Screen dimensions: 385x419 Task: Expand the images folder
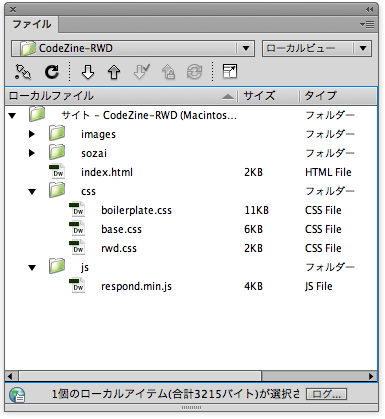click(x=32, y=134)
